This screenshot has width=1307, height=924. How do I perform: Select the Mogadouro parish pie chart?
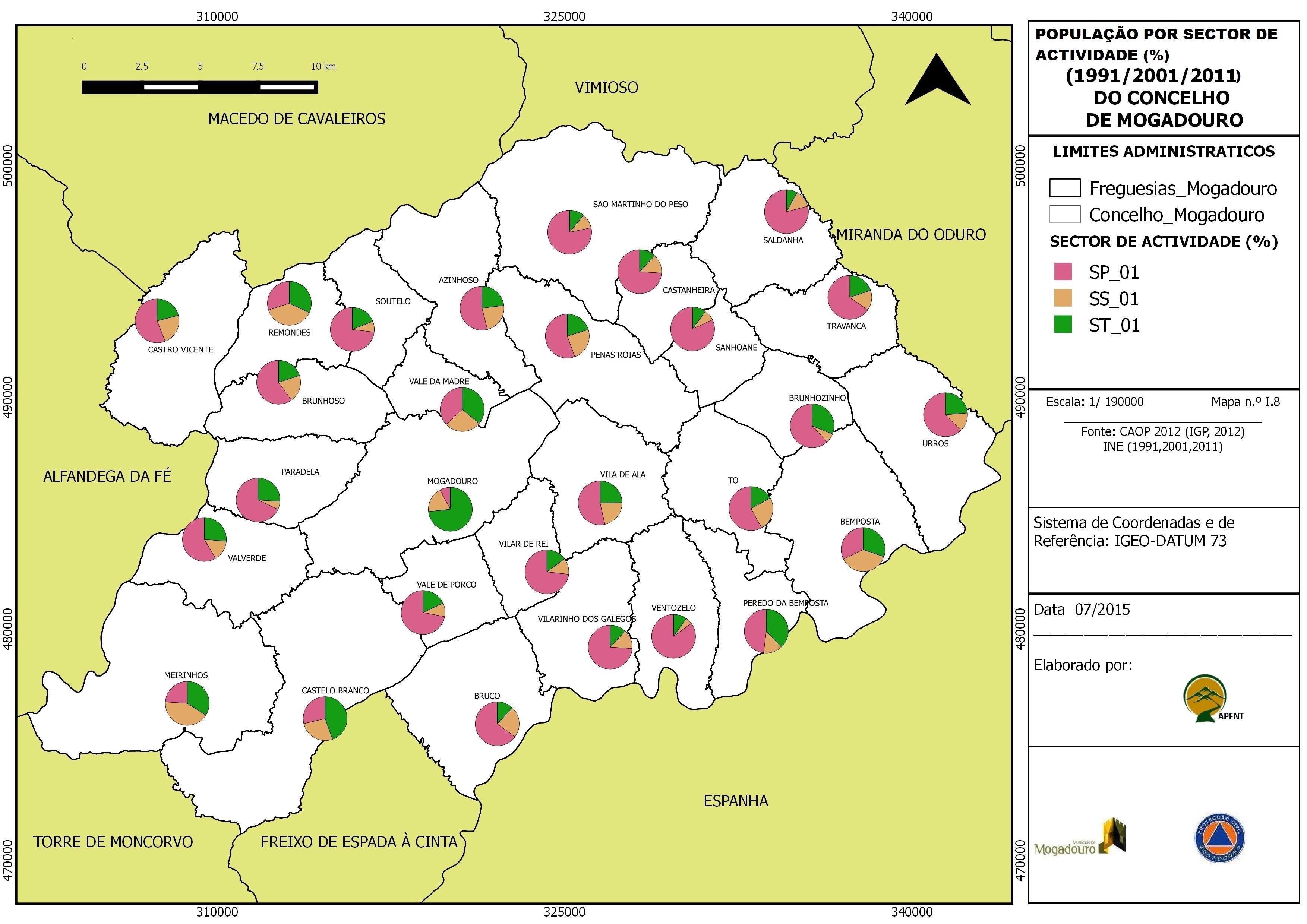tap(450, 509)
